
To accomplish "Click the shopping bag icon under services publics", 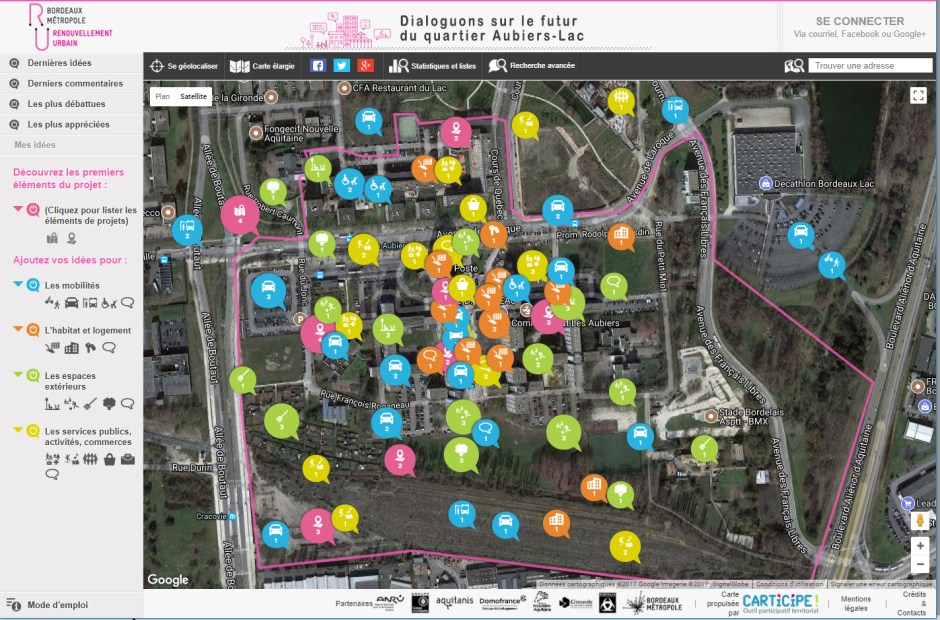I will click(x=109, y=459).
